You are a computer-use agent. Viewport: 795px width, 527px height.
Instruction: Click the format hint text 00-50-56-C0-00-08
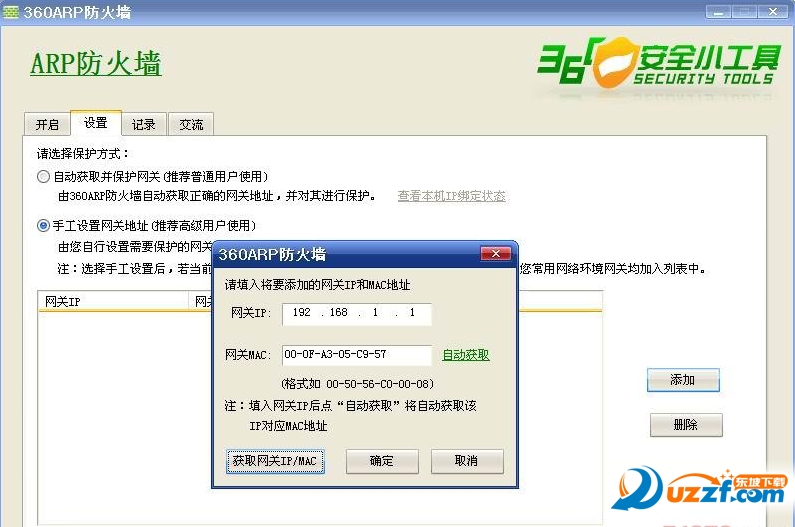pos(378,384)
